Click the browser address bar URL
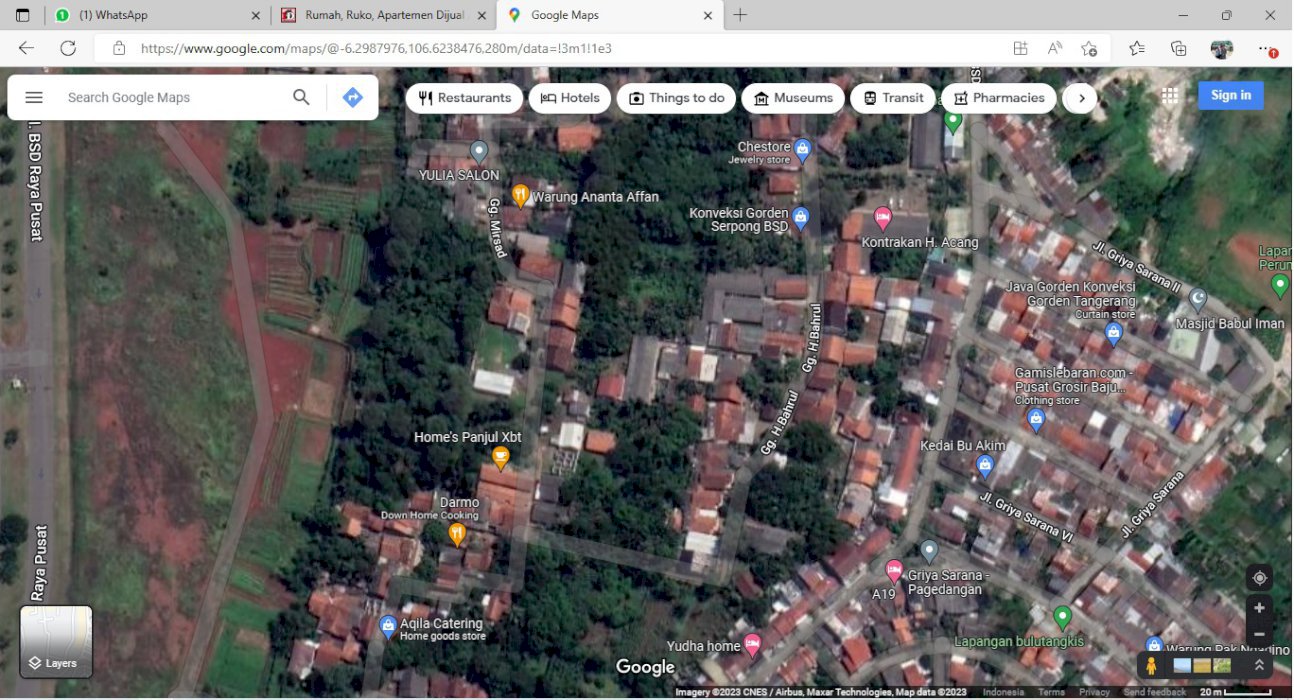Image resolution: width=1294 pixels, height=700 pixels. pyautogui.click(x=376, y=48)
